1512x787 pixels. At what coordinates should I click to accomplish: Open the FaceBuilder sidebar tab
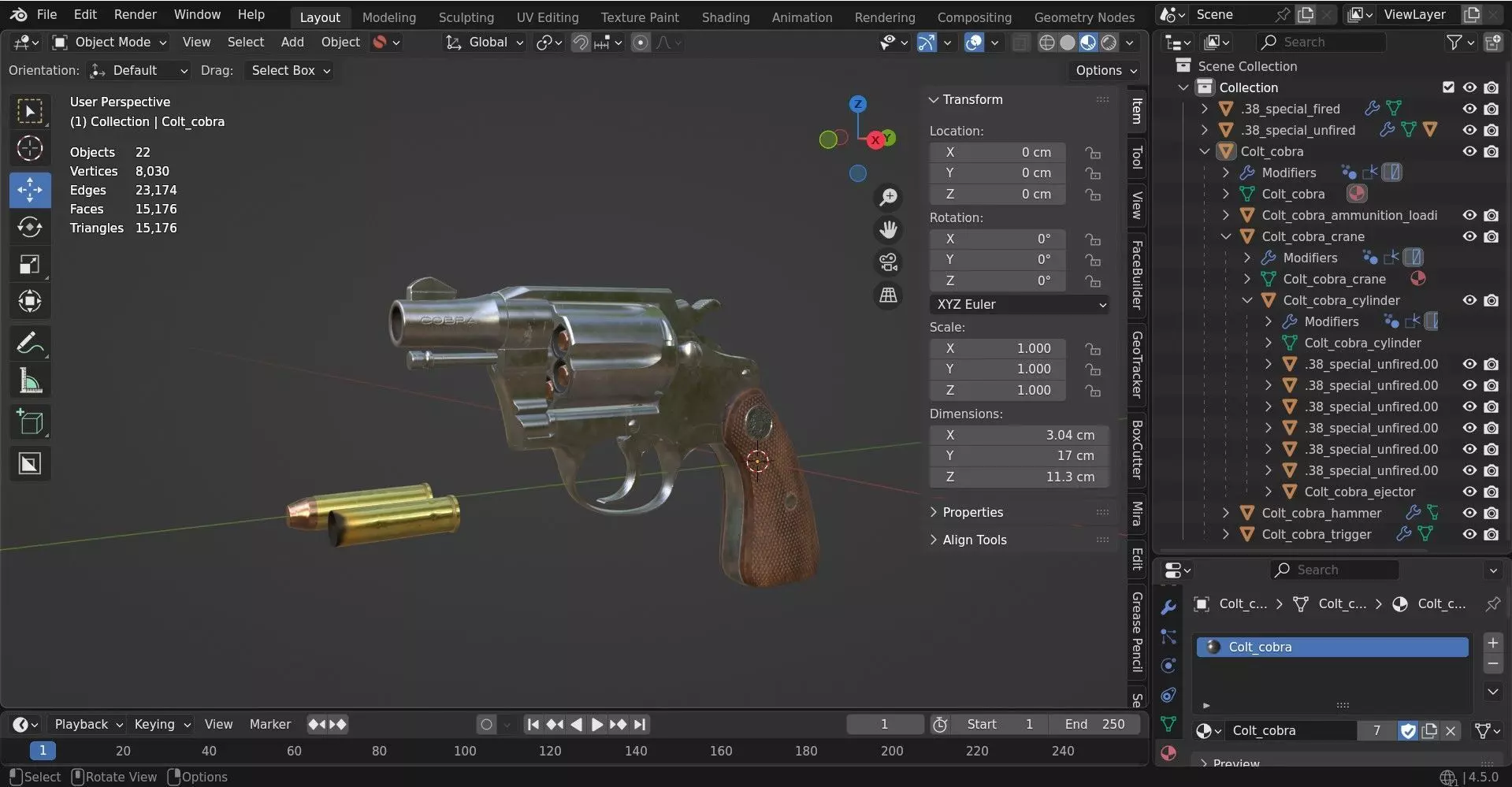1137,273
